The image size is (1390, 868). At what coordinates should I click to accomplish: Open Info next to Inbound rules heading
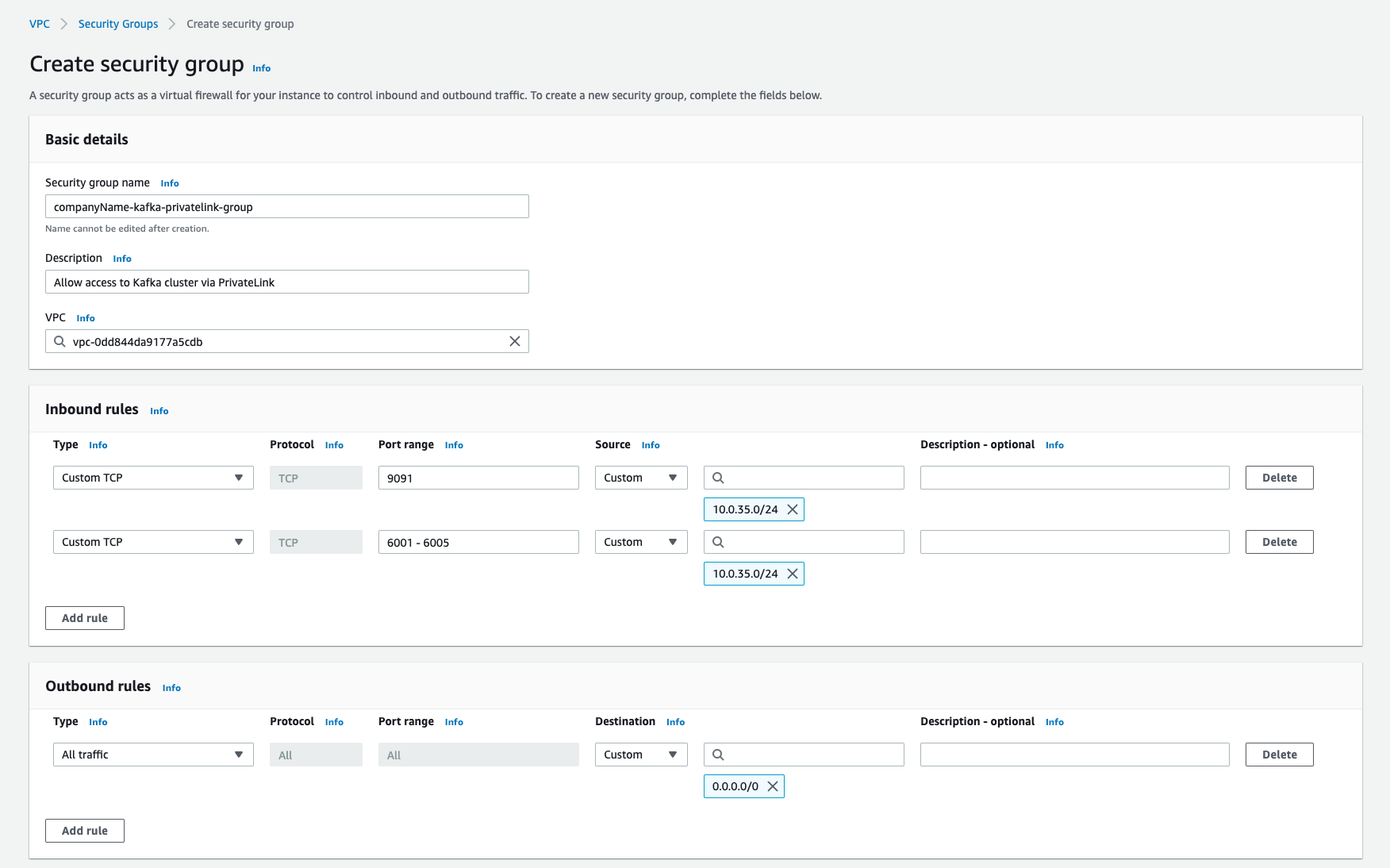(159, 410)
